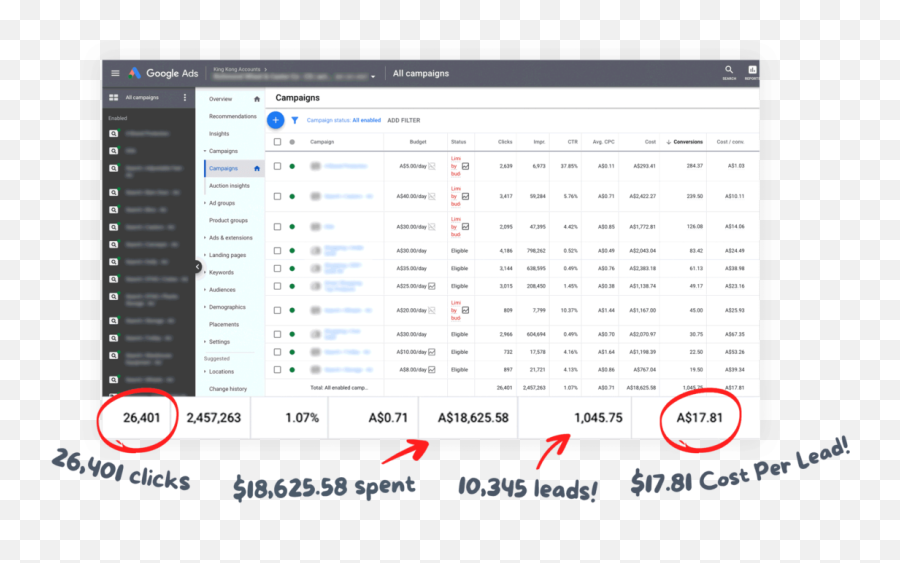
Task: Click green status dot in A$5.00/day row
Action: (292, 166)
